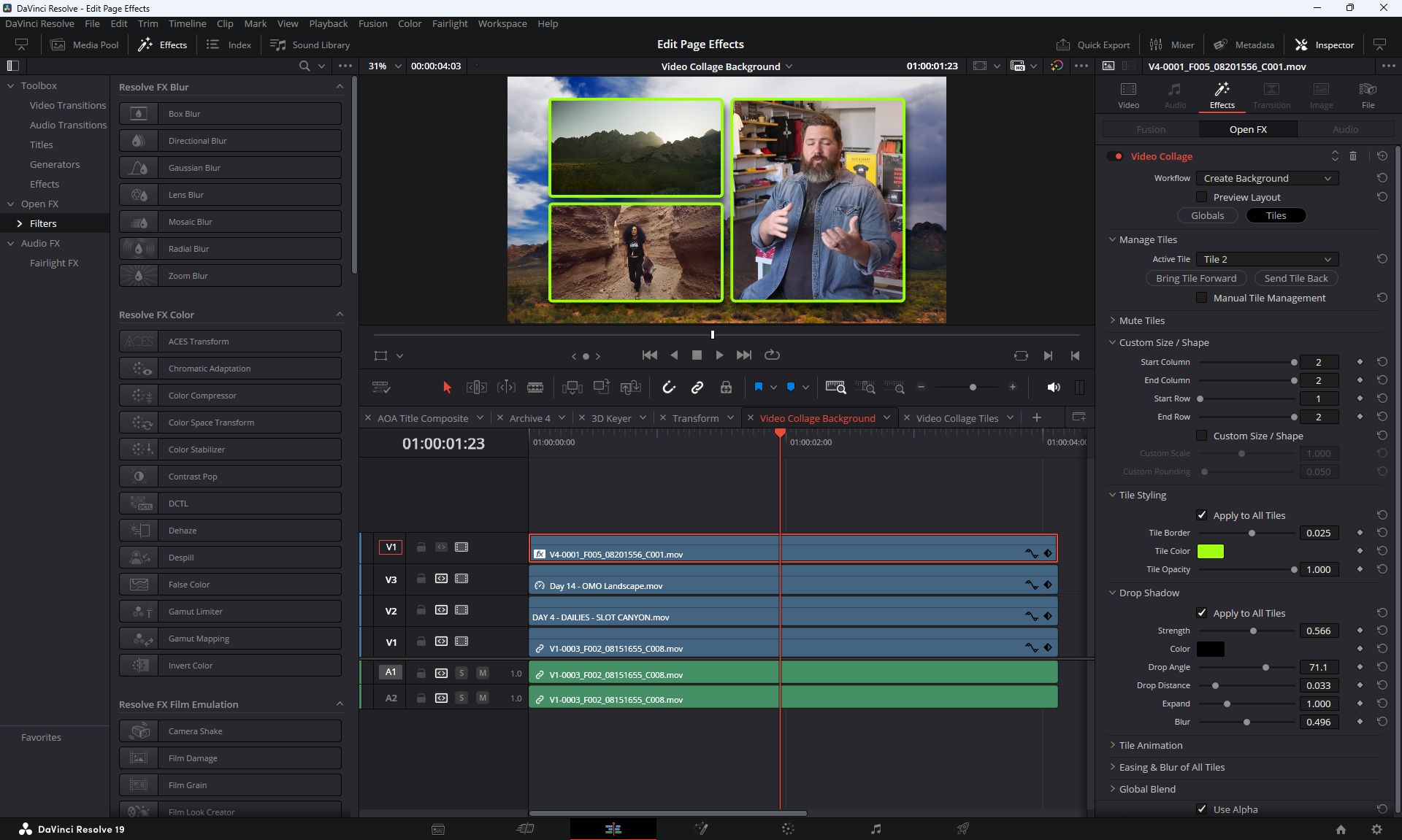Enable Preview Layout checkbox
This screenshot has width=1402, height=840.
click(1201, 197)
